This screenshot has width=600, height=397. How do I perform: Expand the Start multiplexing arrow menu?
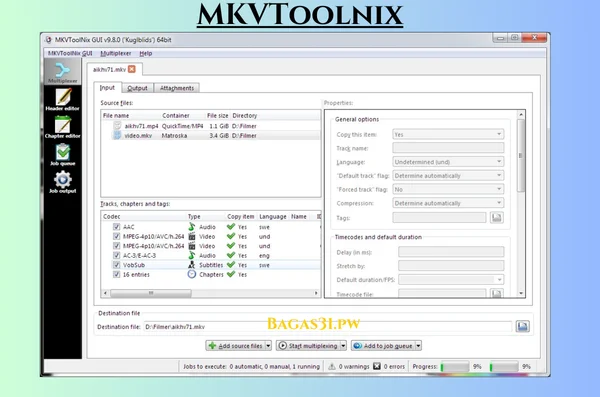343,346
